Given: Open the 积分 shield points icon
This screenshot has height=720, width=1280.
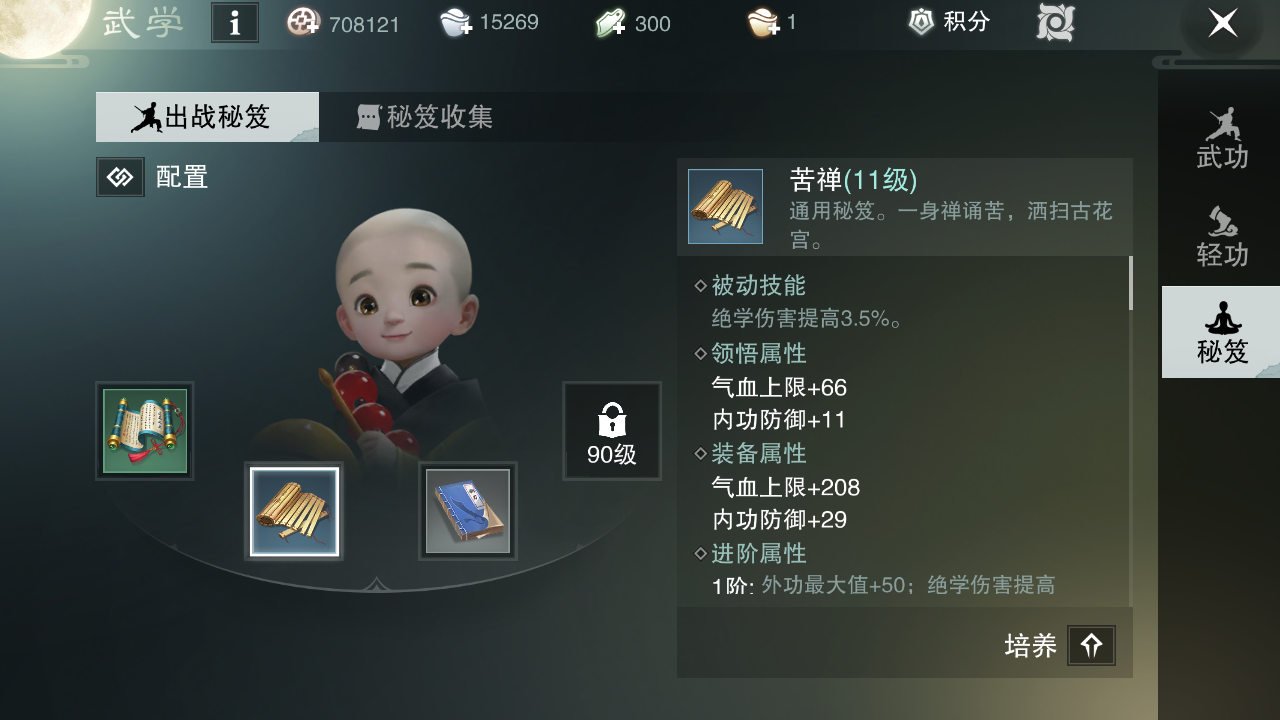Looking at the screenshot, I should coord(921,22).
